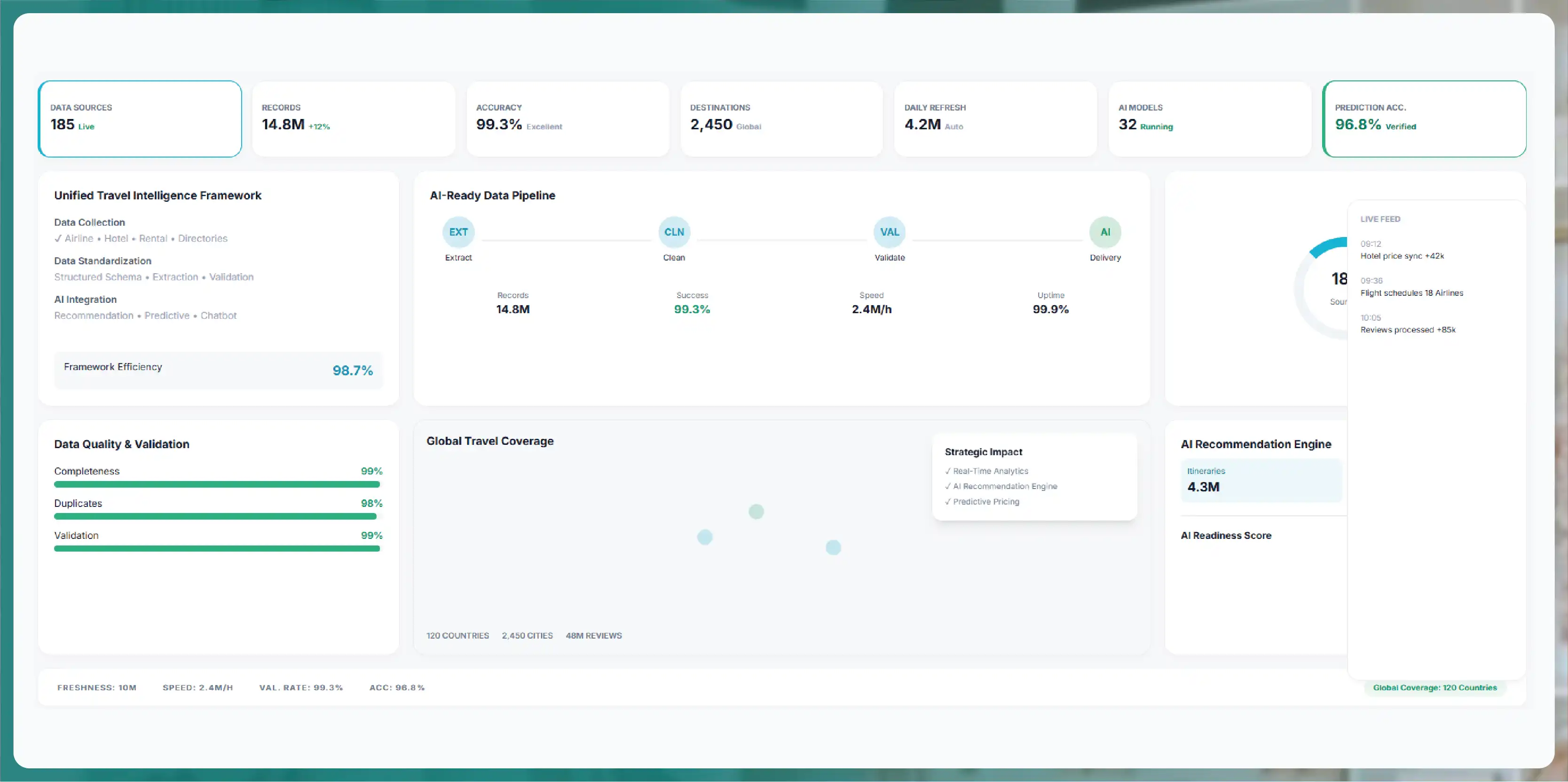Open the Framework Efficiency 98.7% row
The image size is (1568, 782).
[219, 370]
